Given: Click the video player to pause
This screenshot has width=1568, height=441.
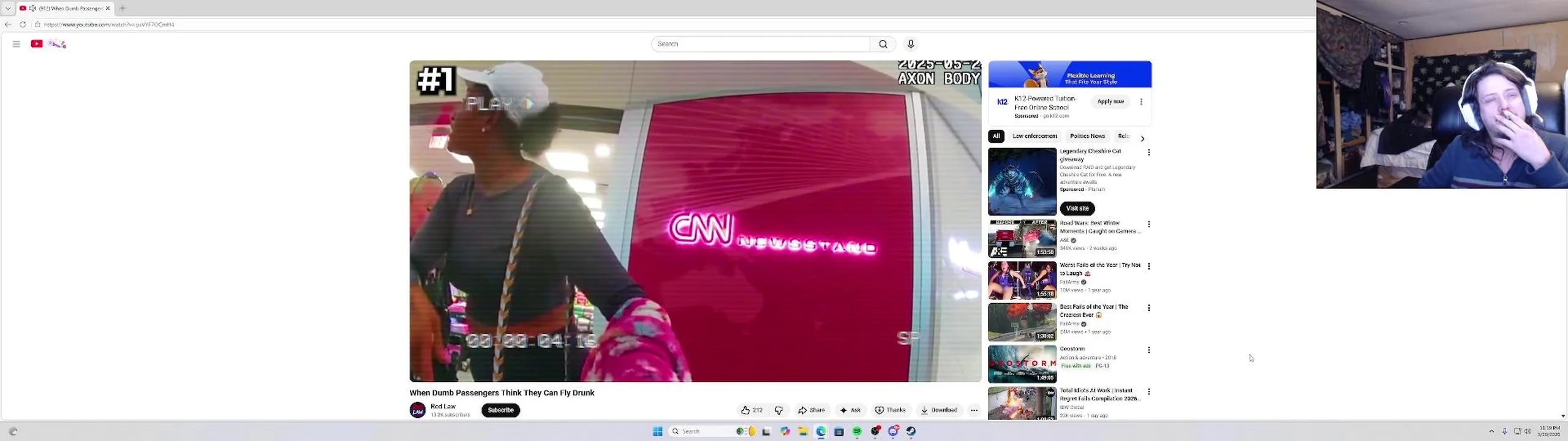Looking at the screenshot, I should [x=695, y=221].
